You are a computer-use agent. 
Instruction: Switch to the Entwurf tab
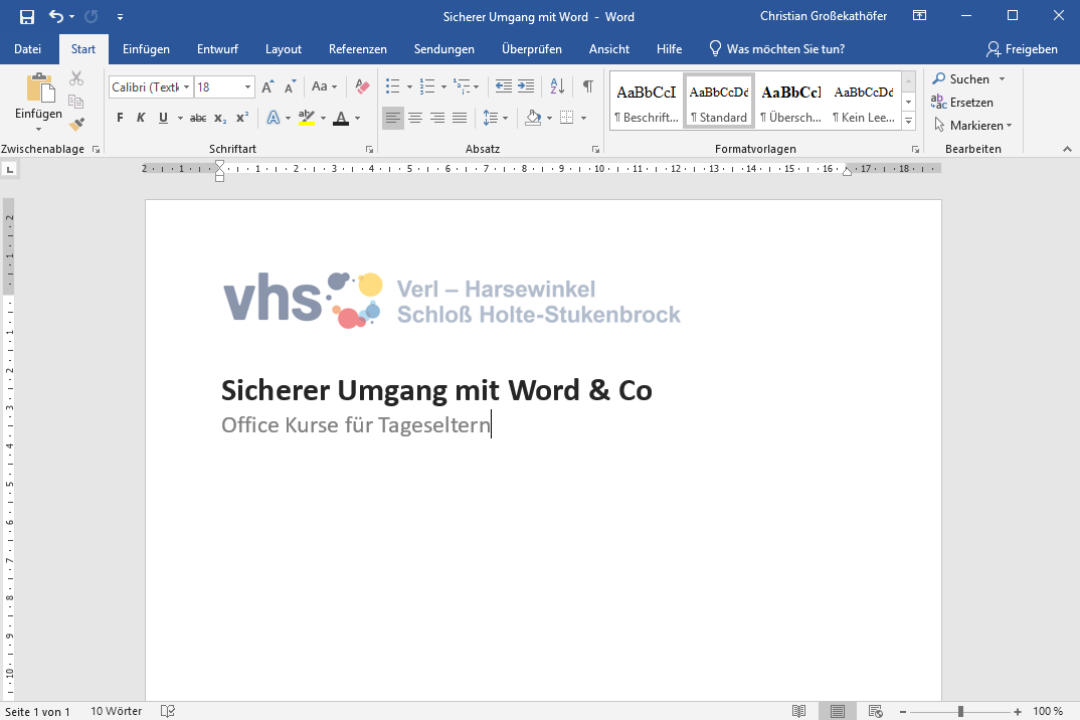[x=217, y=49]
